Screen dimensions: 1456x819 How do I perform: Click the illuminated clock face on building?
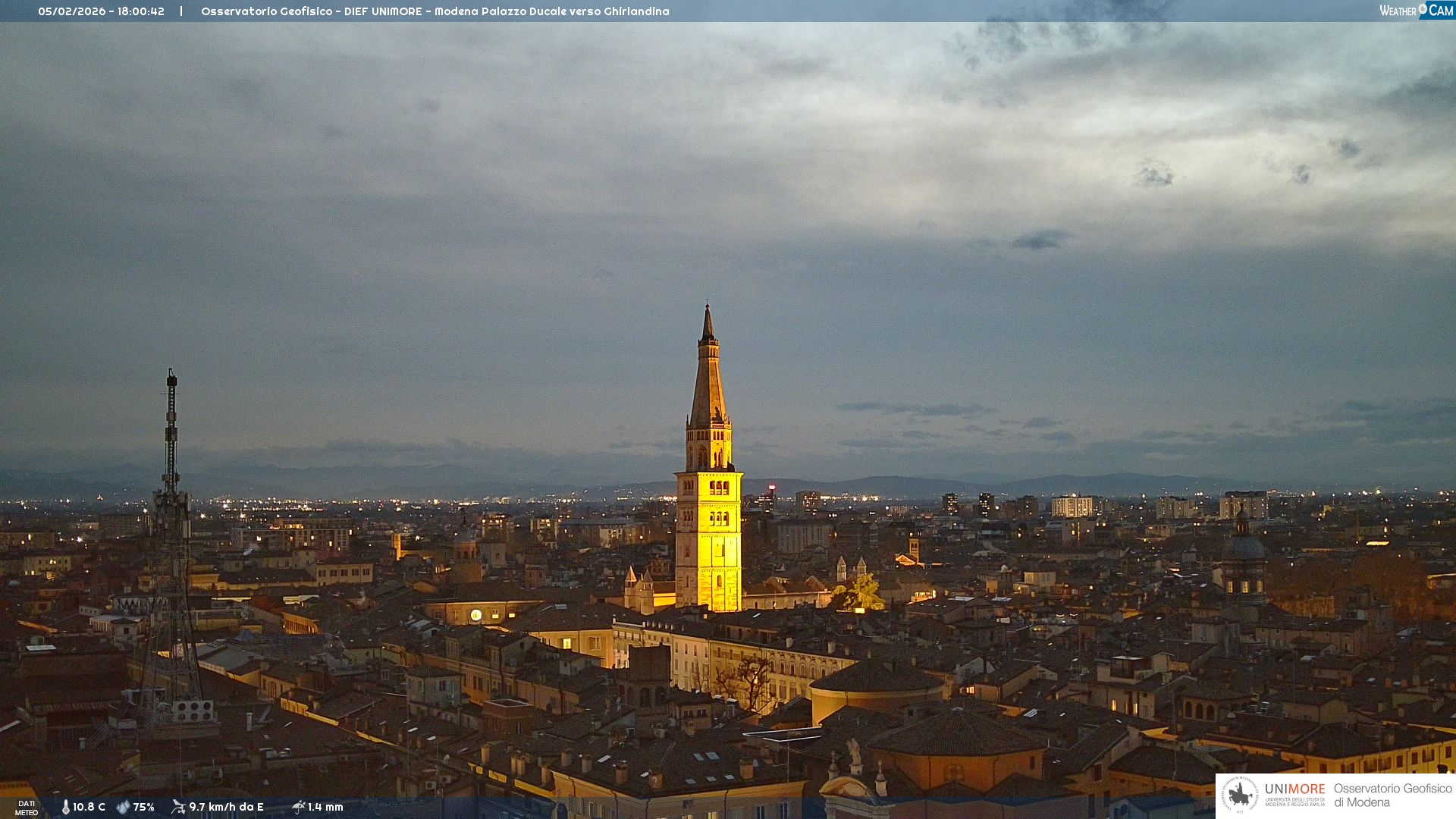(475, 615)
